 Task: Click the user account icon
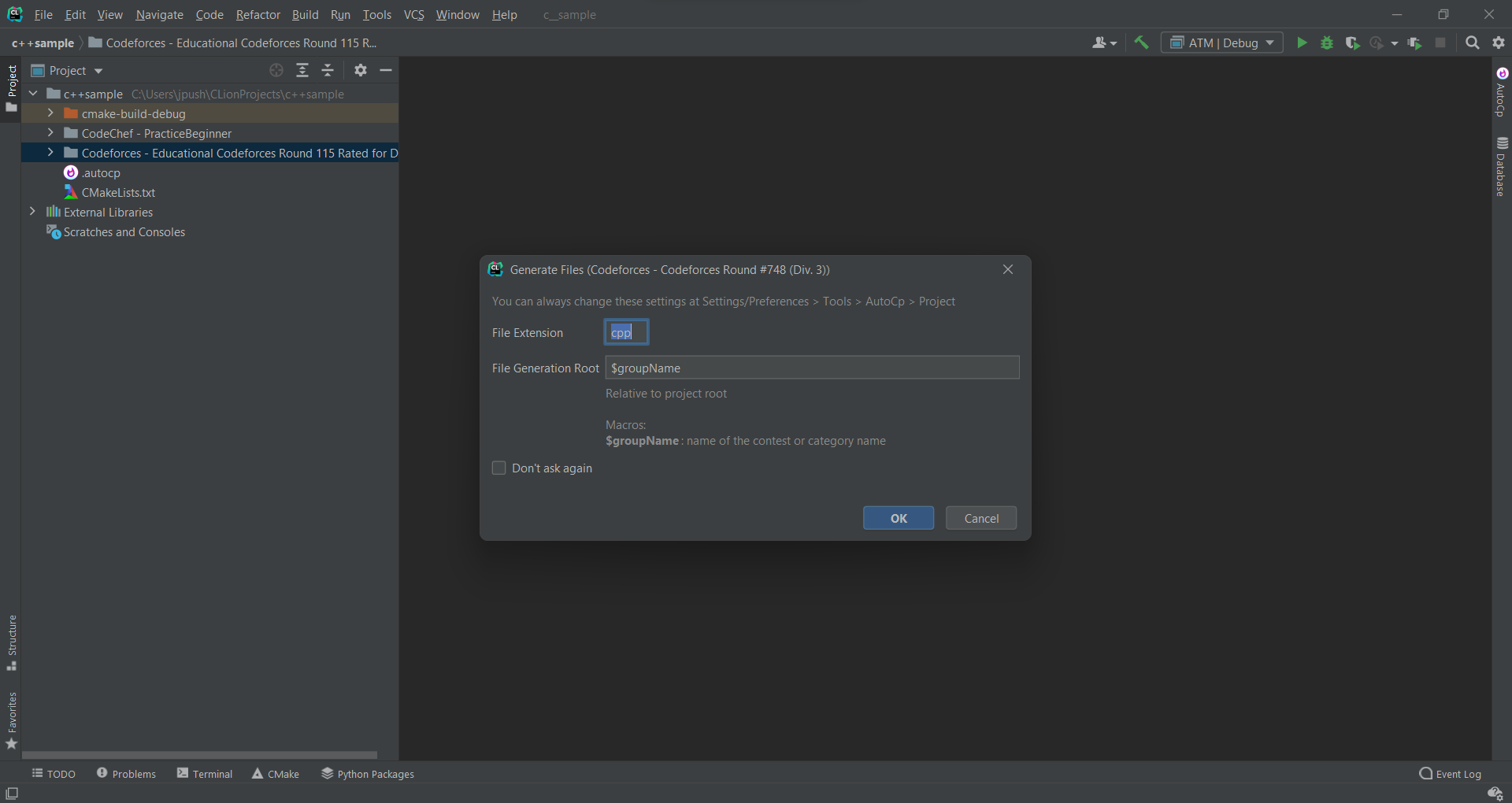pos(1099,43)
